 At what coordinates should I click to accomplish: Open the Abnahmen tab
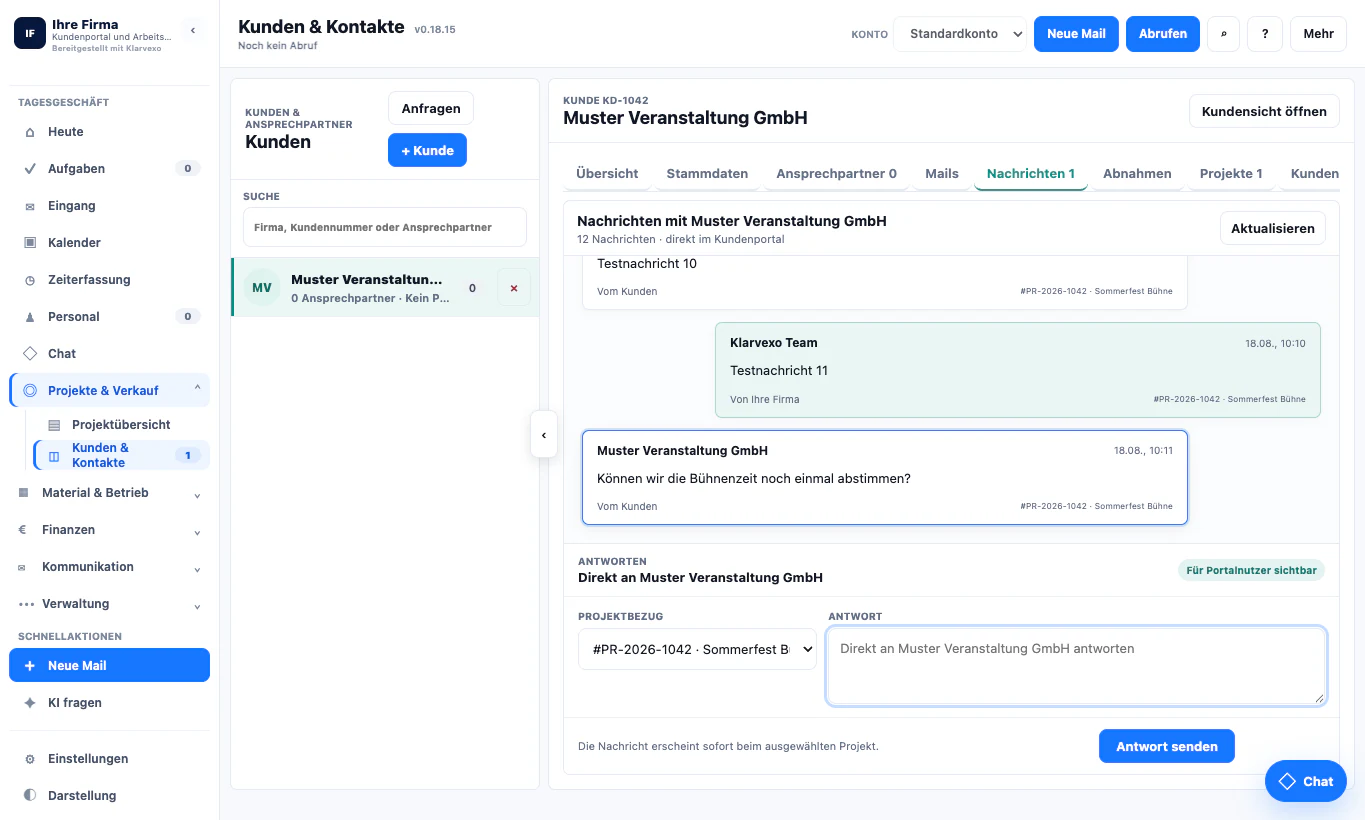point(1137,173)
